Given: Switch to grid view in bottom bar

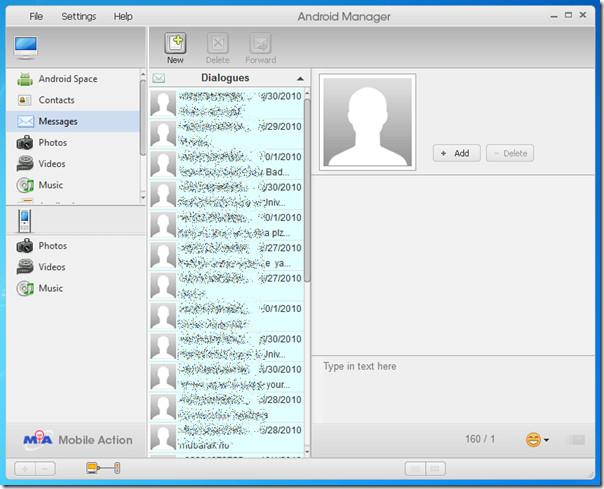Looking at the screenshot, I should click(x=436, y=469).
